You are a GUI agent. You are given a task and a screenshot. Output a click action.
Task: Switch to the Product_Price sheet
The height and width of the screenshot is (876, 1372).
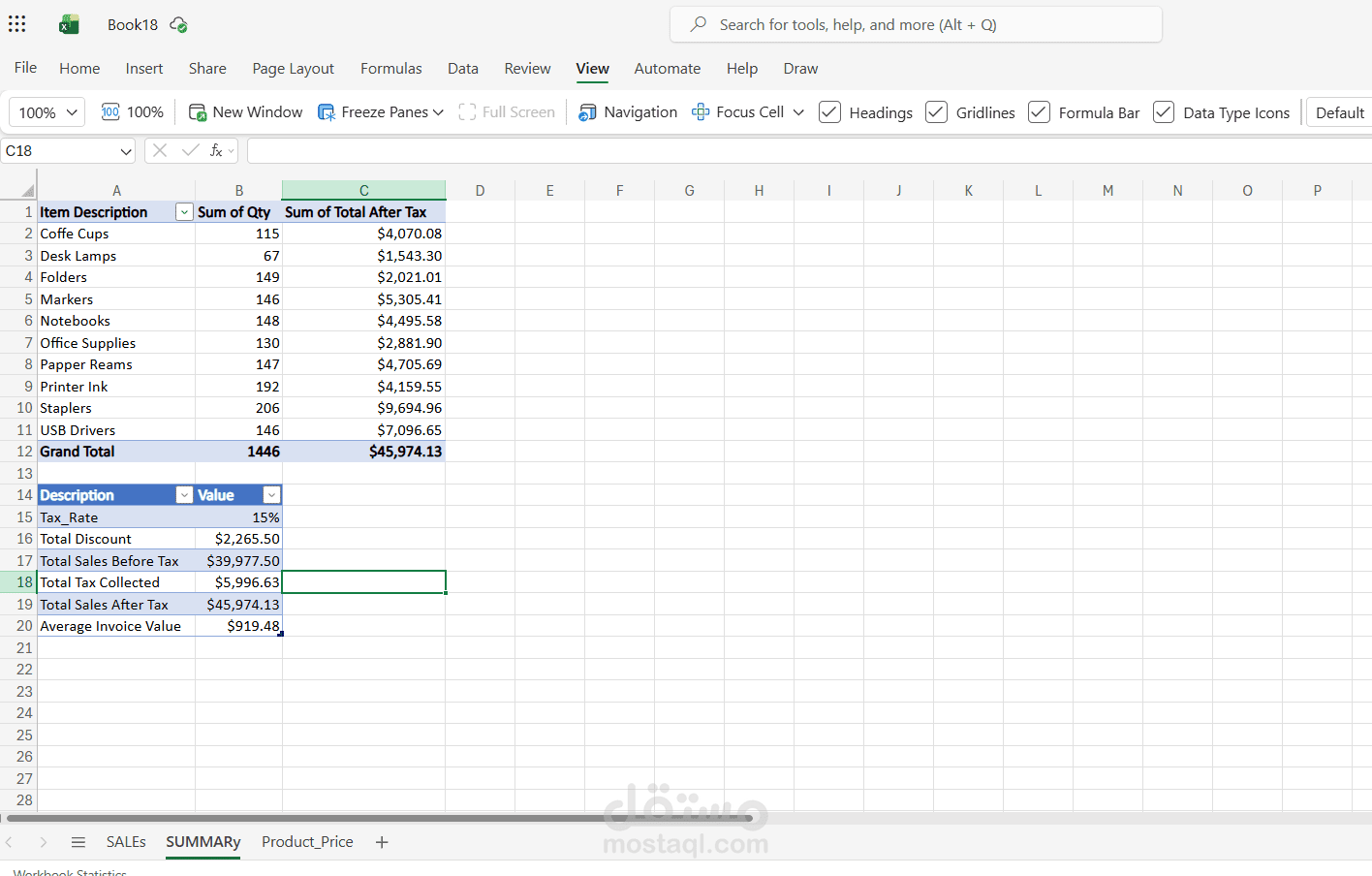[307, 842]
